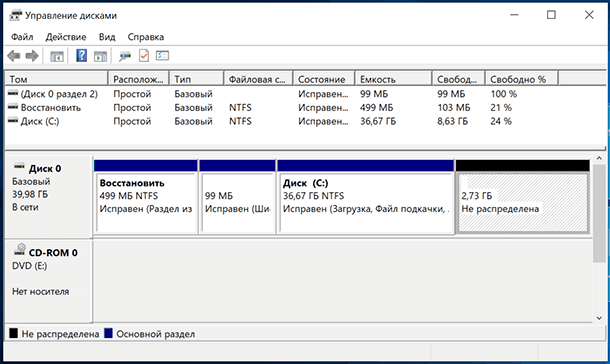Click the 499 МБ capacity cell
This screenshot has width=610, height=364.
376,107
